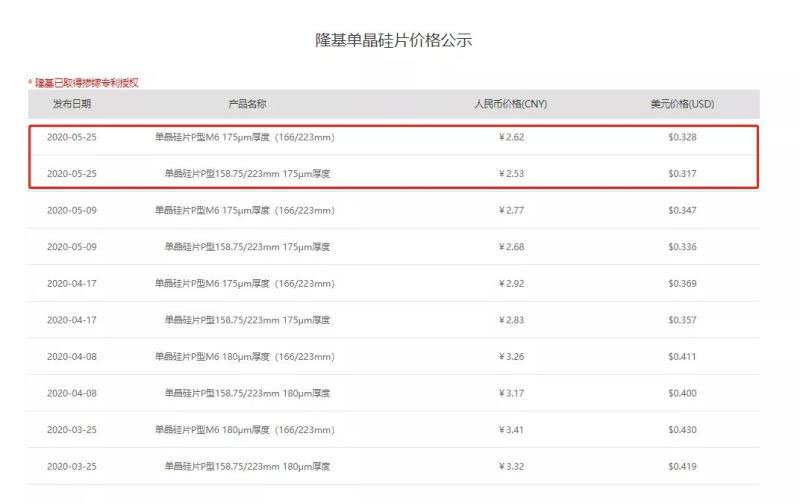Viewport: 800px width, 504px height.
Task: Select the $0.317 USD price cell
Action: (682, 174)
